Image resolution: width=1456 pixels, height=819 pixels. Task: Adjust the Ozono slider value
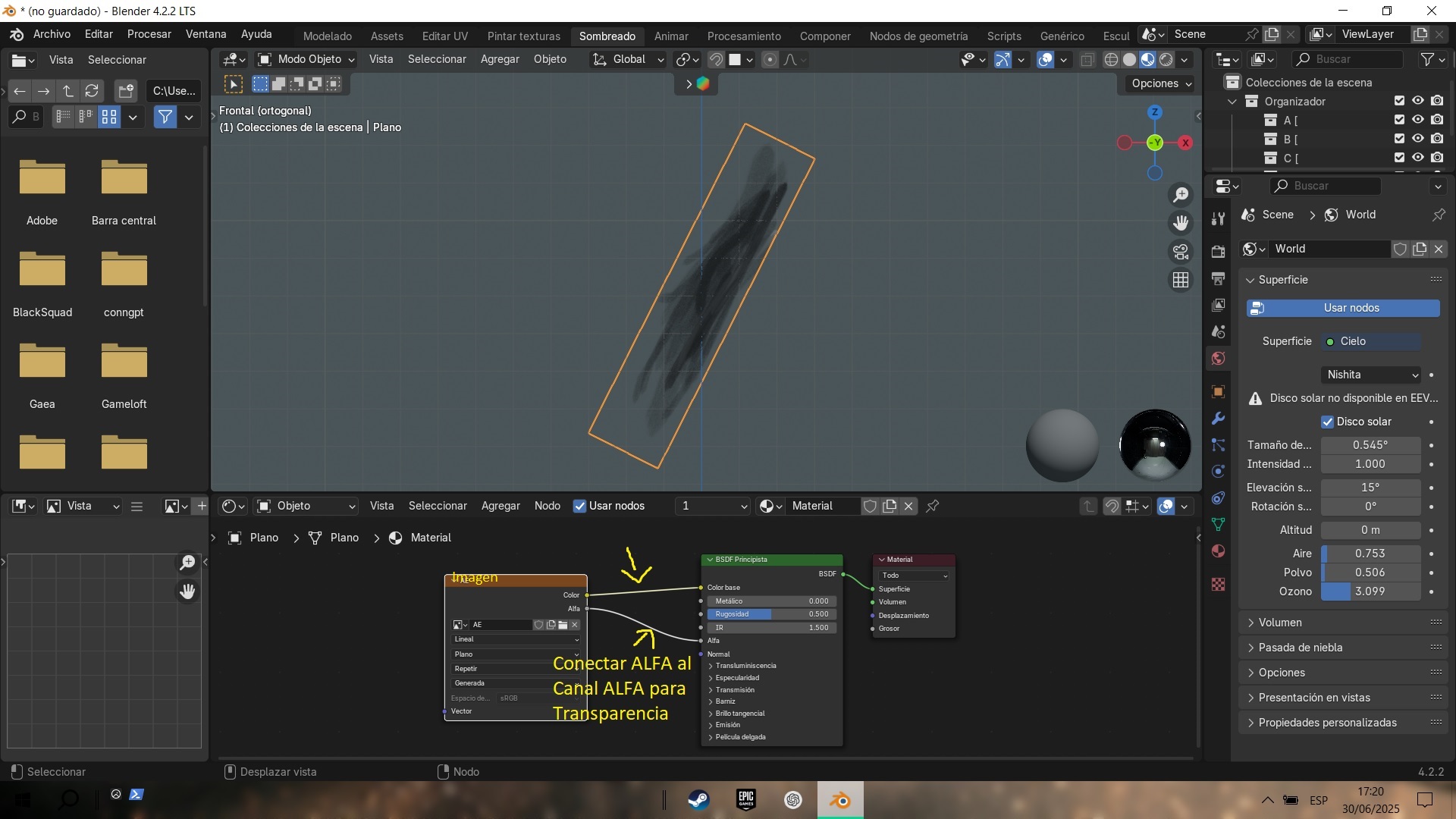tap(1371, 591)
